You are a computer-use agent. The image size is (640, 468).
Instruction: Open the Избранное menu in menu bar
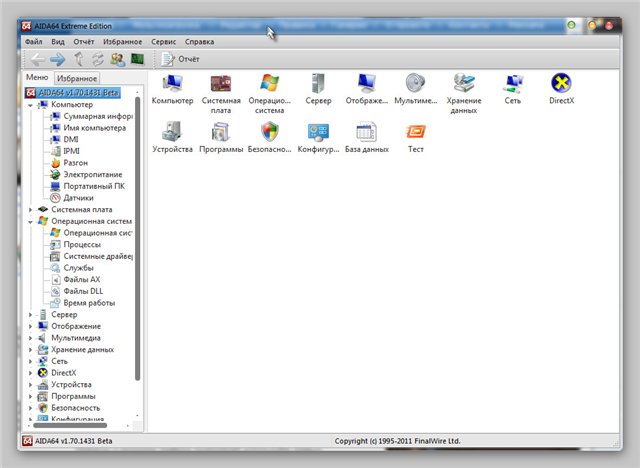coord(122,42)
